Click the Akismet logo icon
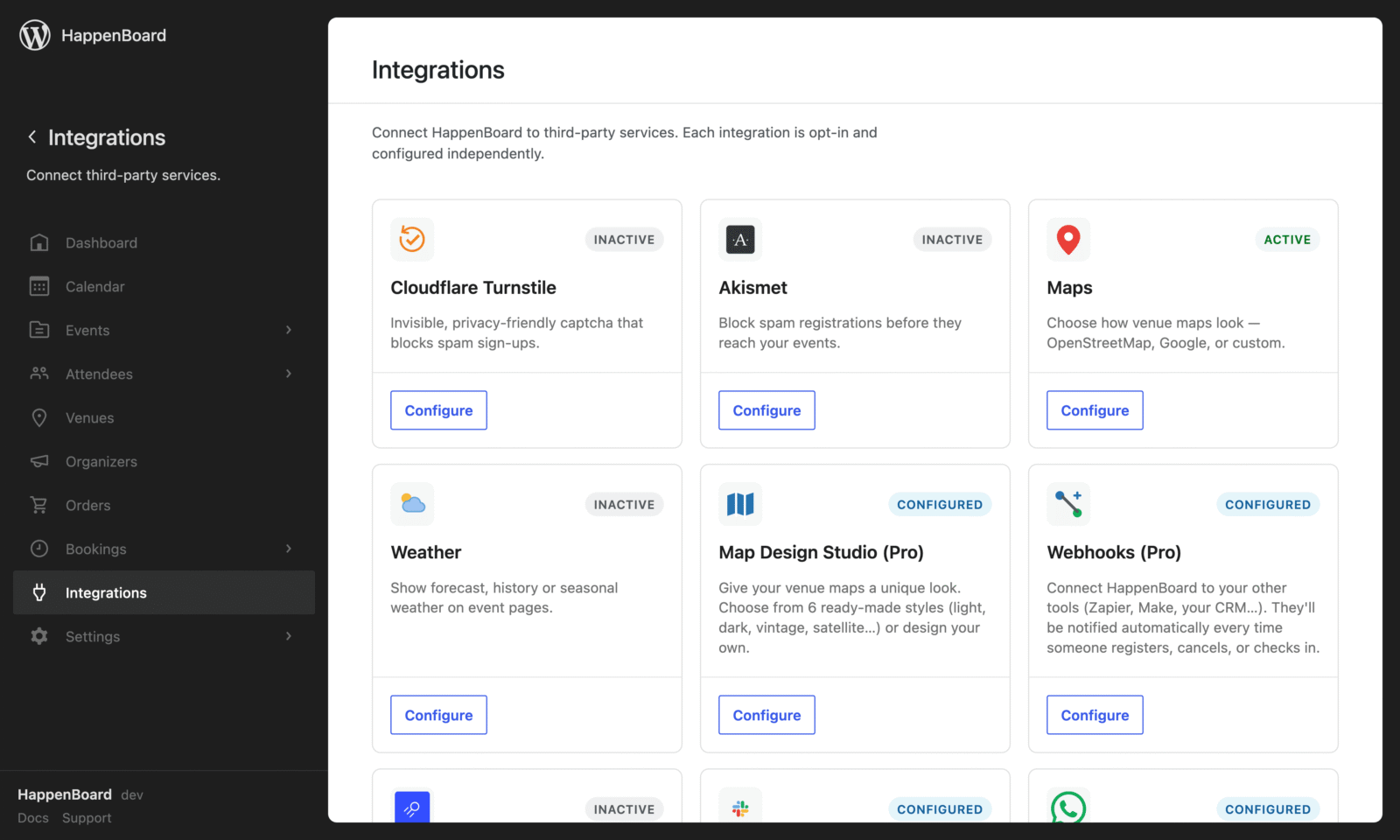Viewport: 1400px width, 840px height. pyautogui.click(x=740, y=239)
